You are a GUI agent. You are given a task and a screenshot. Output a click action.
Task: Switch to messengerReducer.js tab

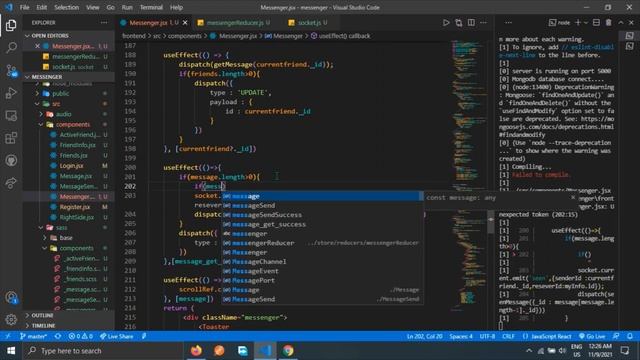point(234,23)
